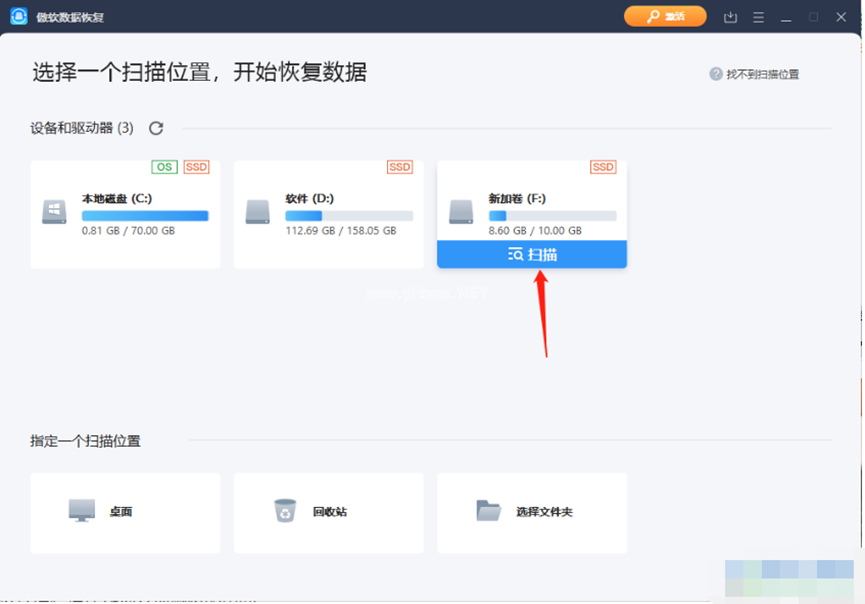Select the 新加卷 (F:) drive icon
Image resolution: width=865 pixels, height=604 pixels.
pos(460,212)
